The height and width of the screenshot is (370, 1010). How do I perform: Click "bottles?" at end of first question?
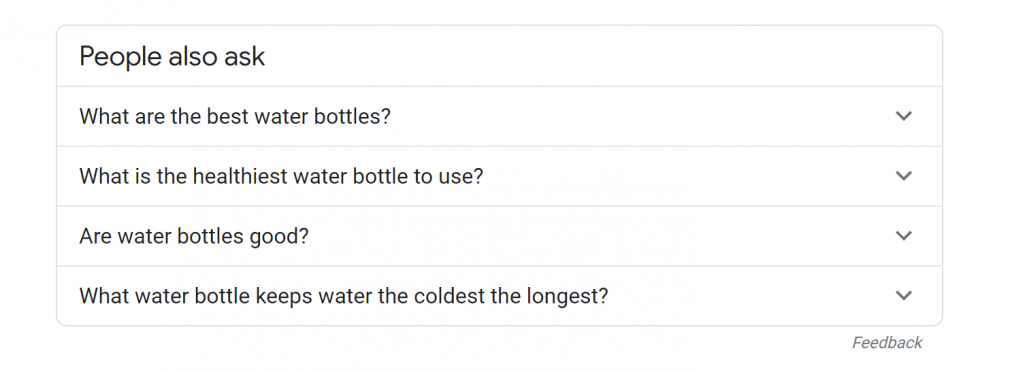coord(354,117)
